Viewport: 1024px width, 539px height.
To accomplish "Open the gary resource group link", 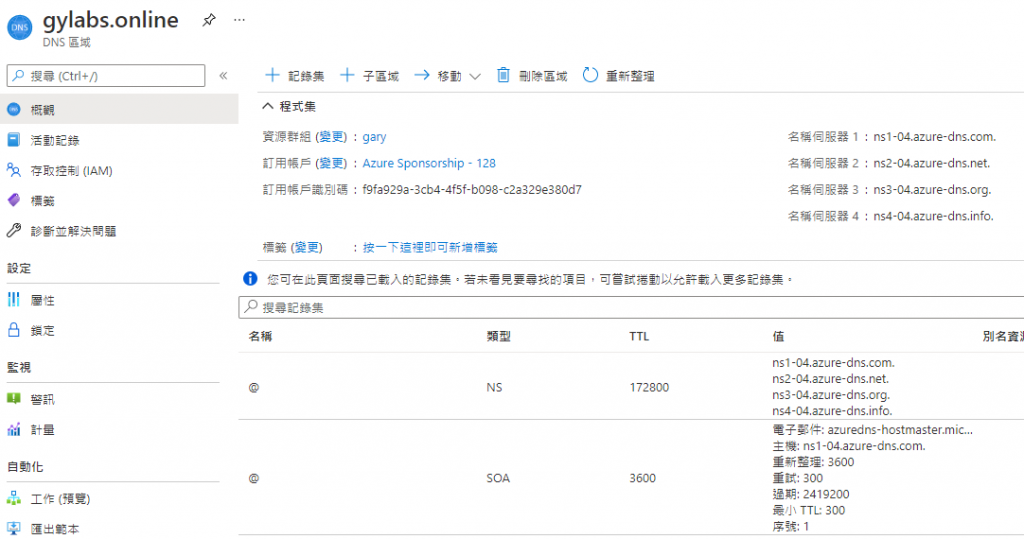I will [374, 137].
